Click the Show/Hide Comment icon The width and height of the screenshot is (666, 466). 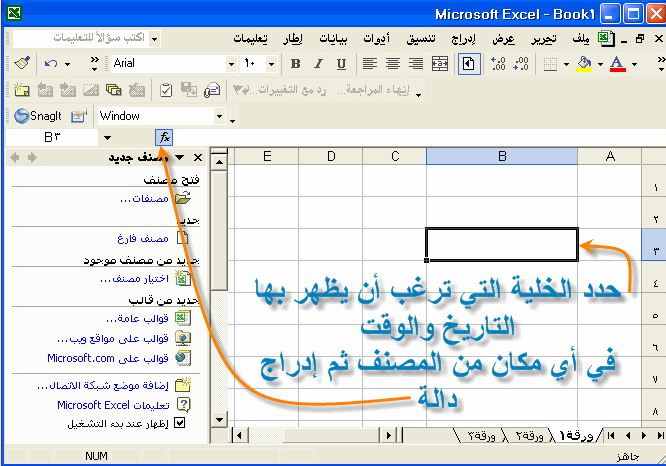click(x=90, y=90)
